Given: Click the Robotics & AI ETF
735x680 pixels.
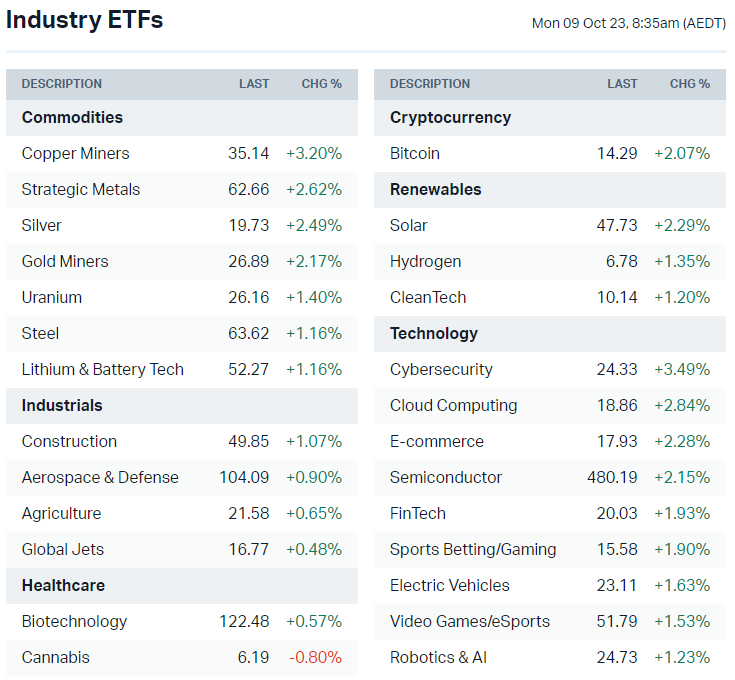Looking at the screenshot, I should (437, 657).
